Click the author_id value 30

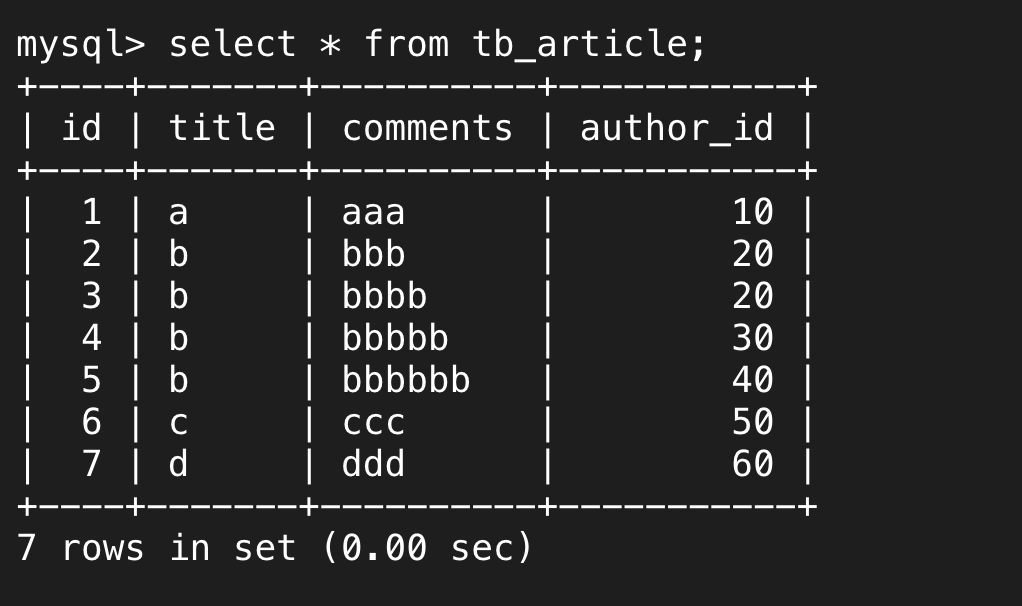[752, 338]
